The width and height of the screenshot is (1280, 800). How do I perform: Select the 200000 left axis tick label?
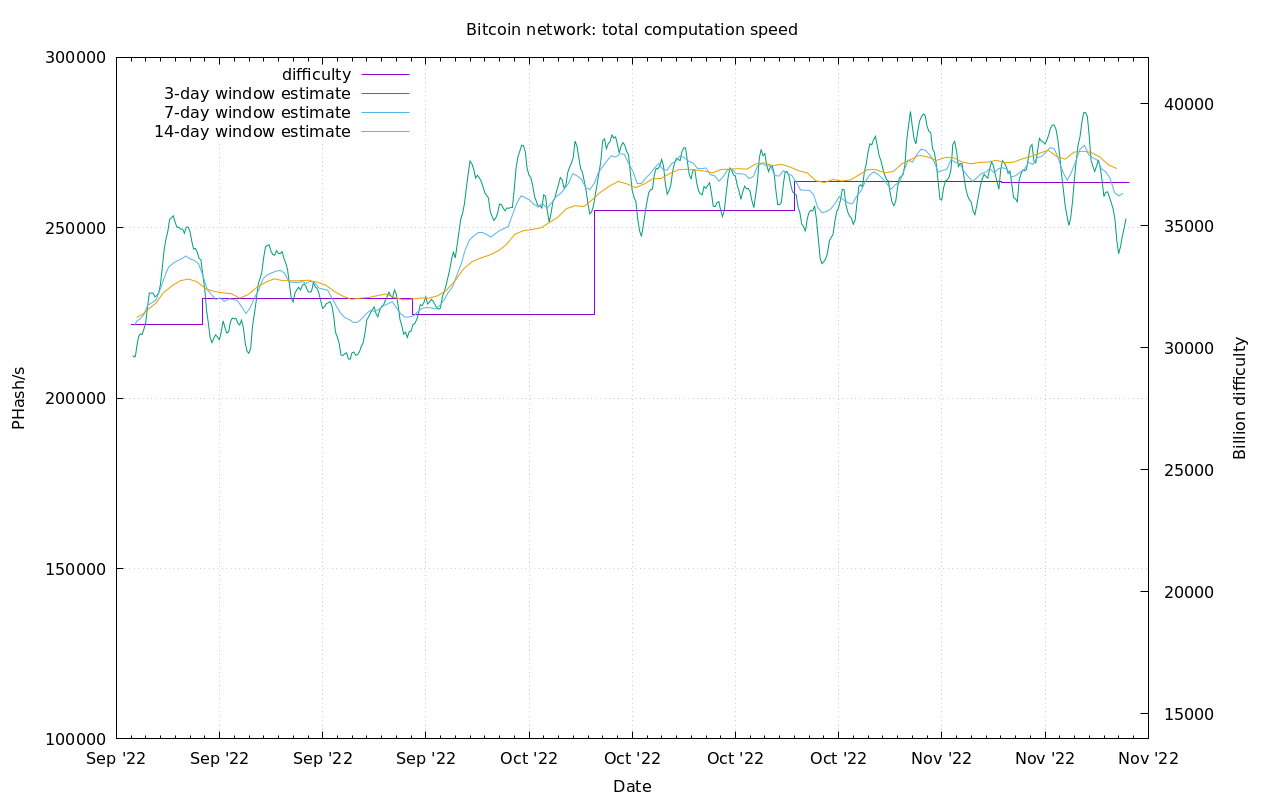click(x=76, y=399)
